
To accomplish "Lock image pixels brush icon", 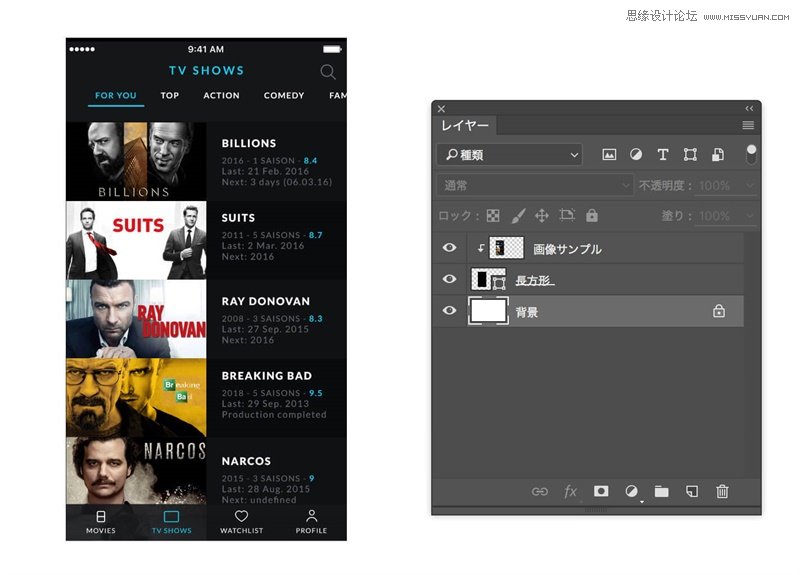I will click(x=518, y=216).
